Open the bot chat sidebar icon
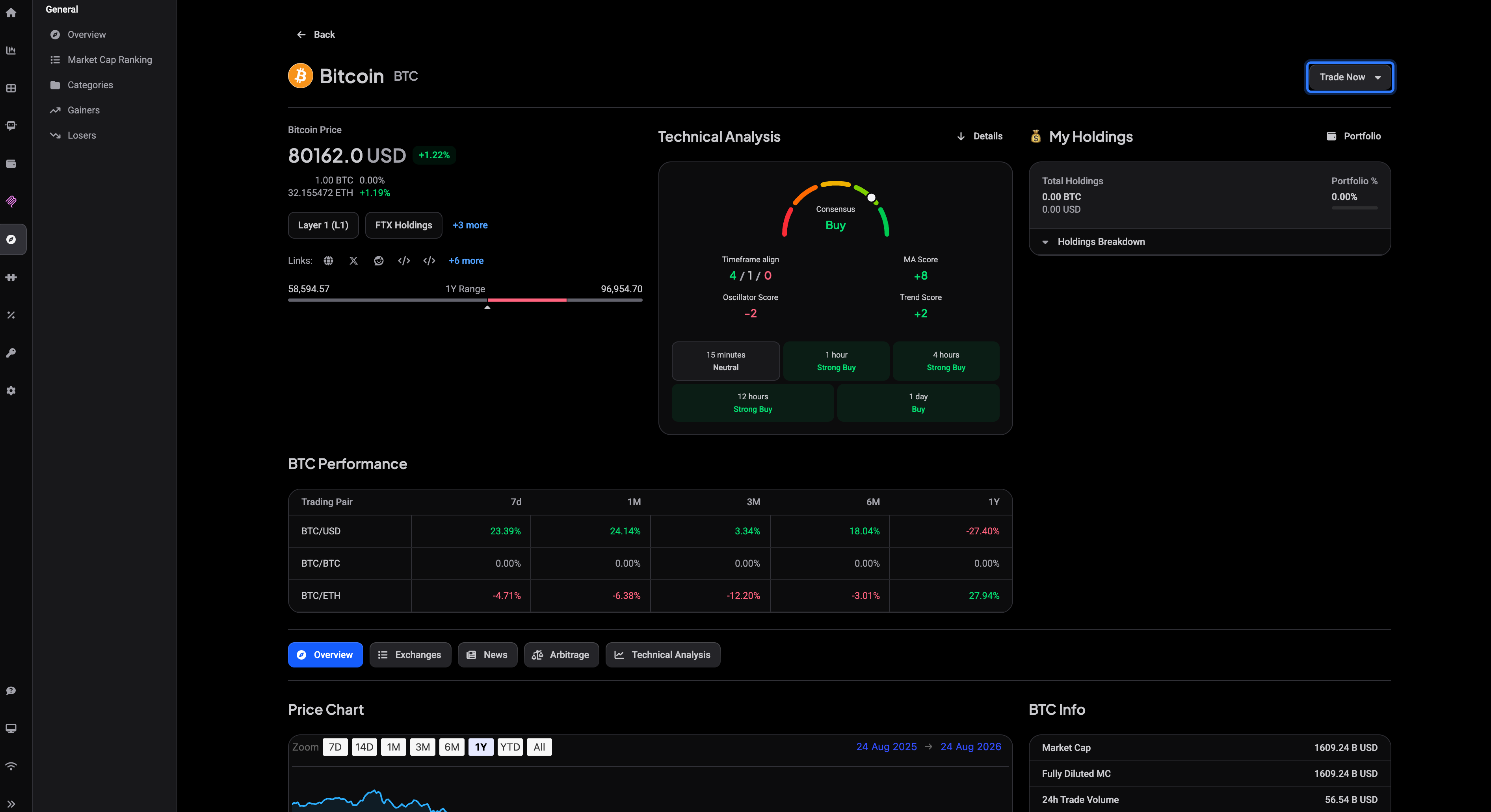The width and height of the screenshot is (1491, 812). (11, 126)
